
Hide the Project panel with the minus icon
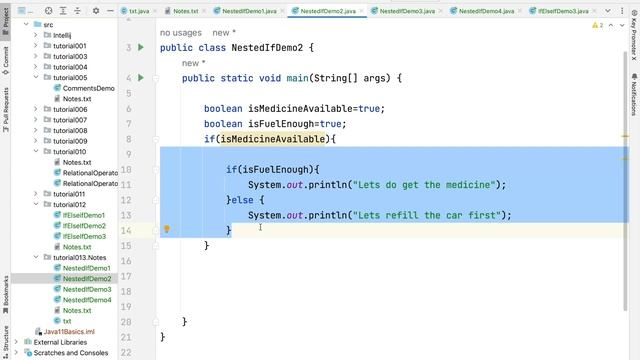pos(110,11)
